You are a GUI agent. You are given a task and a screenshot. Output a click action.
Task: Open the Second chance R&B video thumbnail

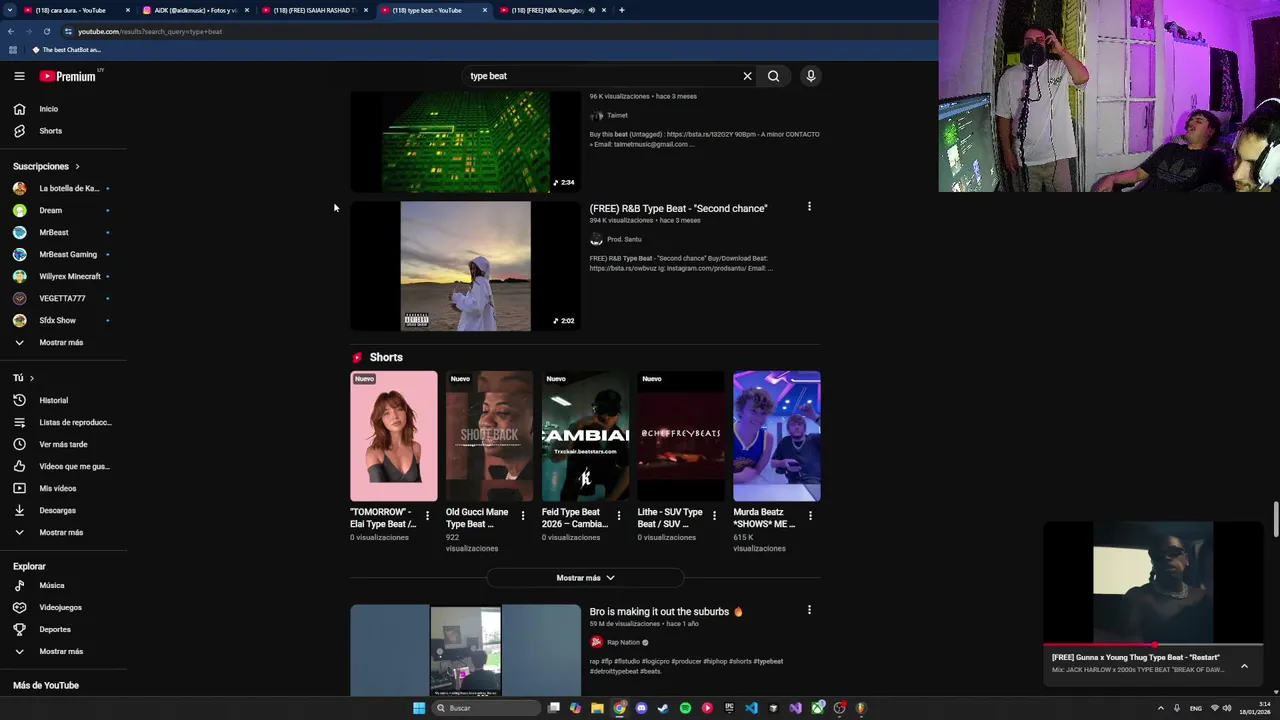tap(465, 266)
